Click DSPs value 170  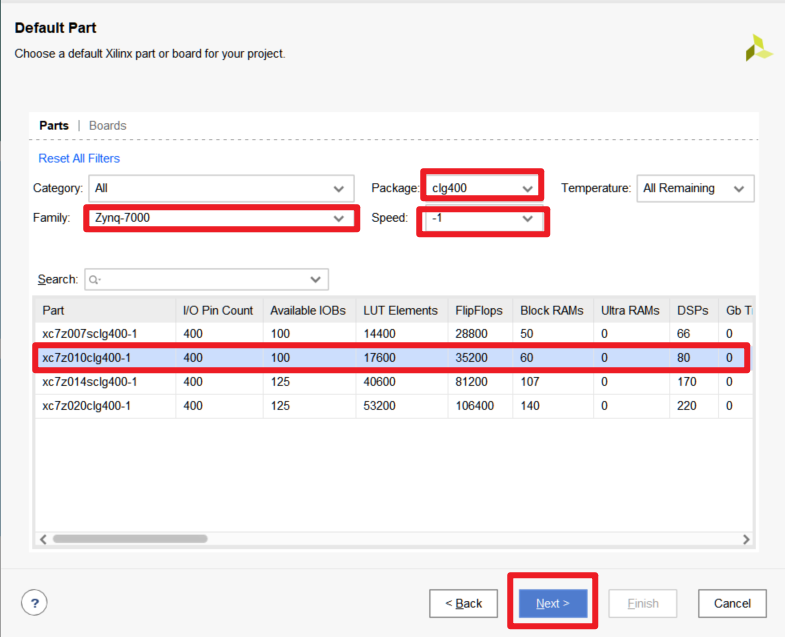[x=687, y=382]
